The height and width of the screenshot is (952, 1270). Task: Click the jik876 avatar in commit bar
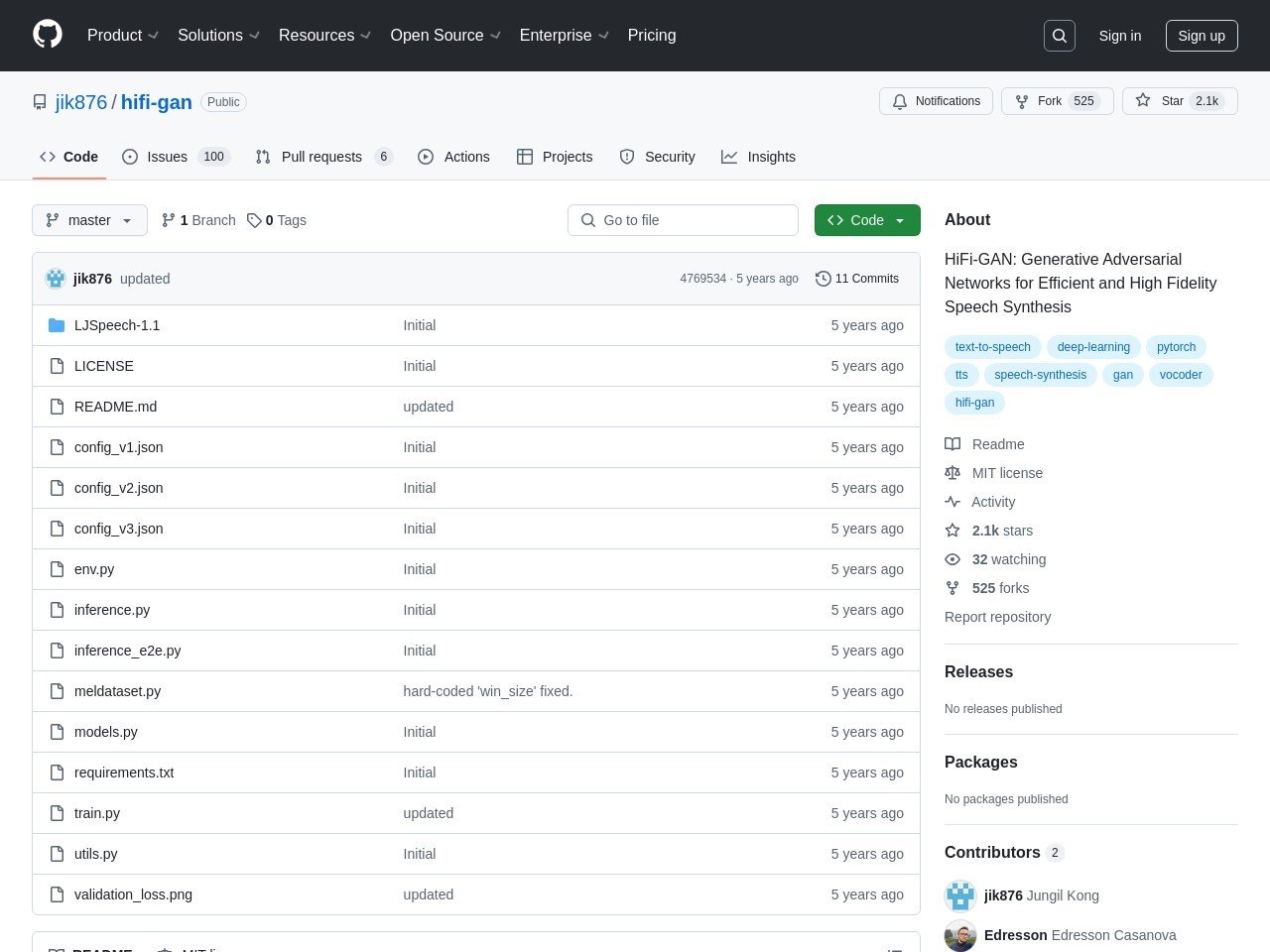(56, 279)
